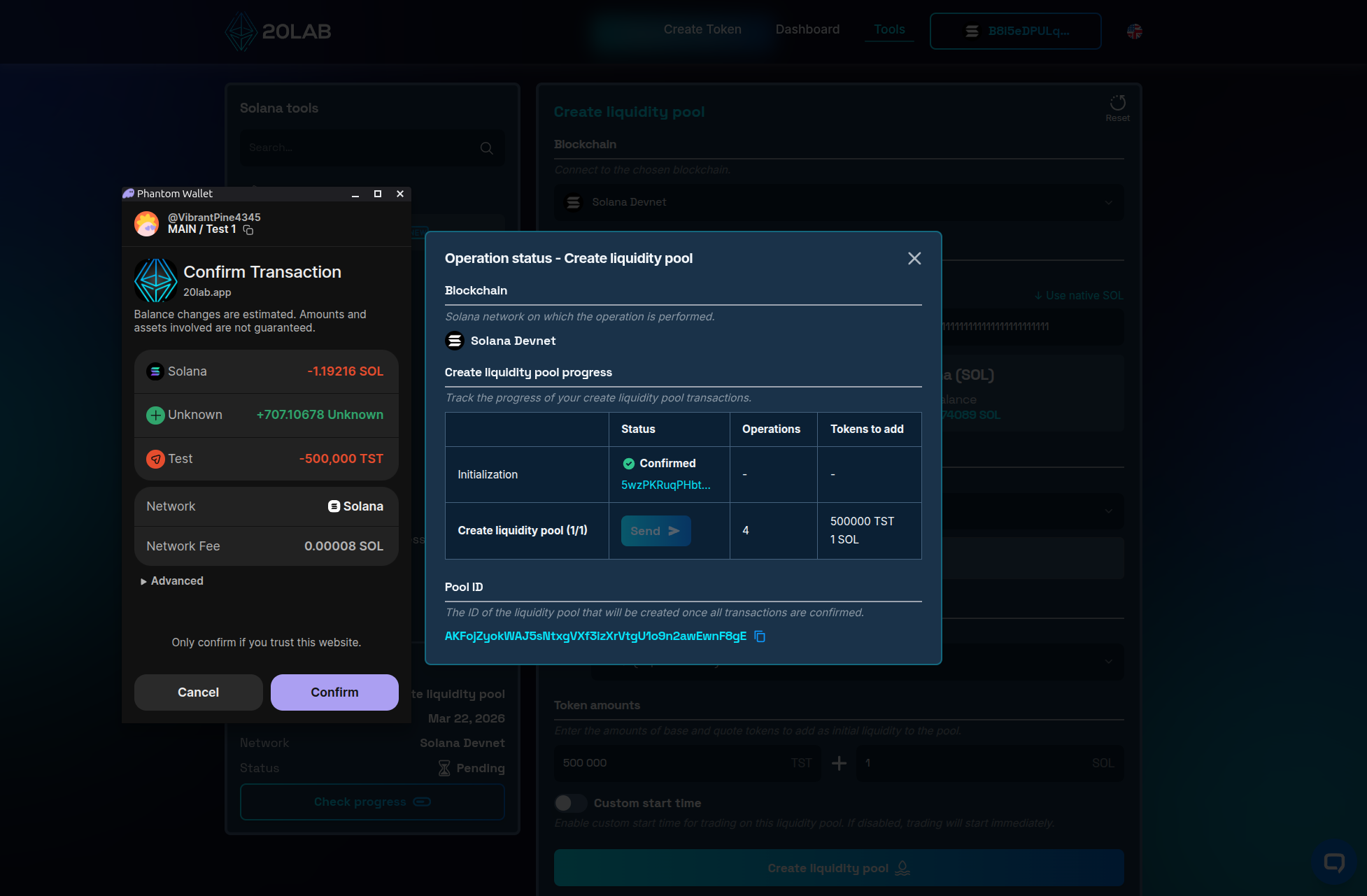Viewport: 1367px width, 896px height.
Task: Copy the MAIN / Test 1 account address
Action: (248, 230)
